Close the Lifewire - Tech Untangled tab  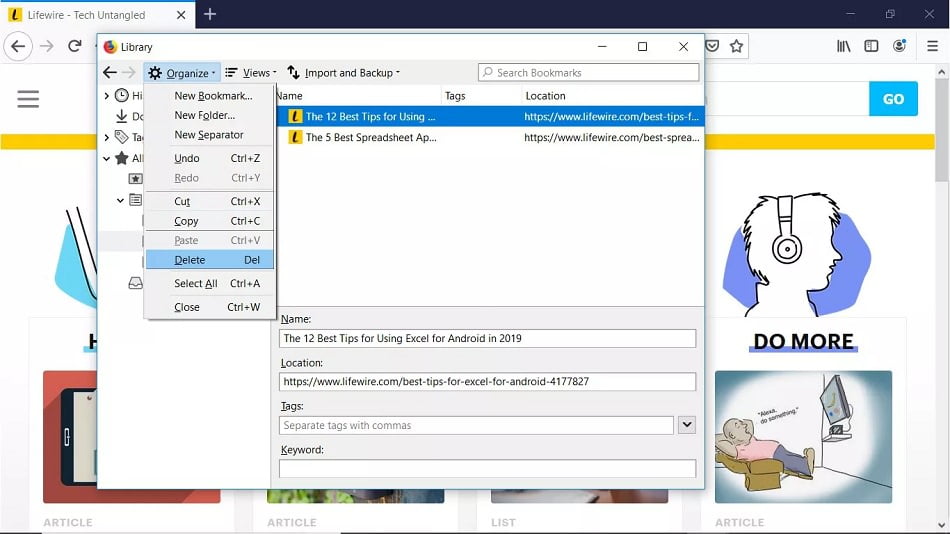[181, 15]
